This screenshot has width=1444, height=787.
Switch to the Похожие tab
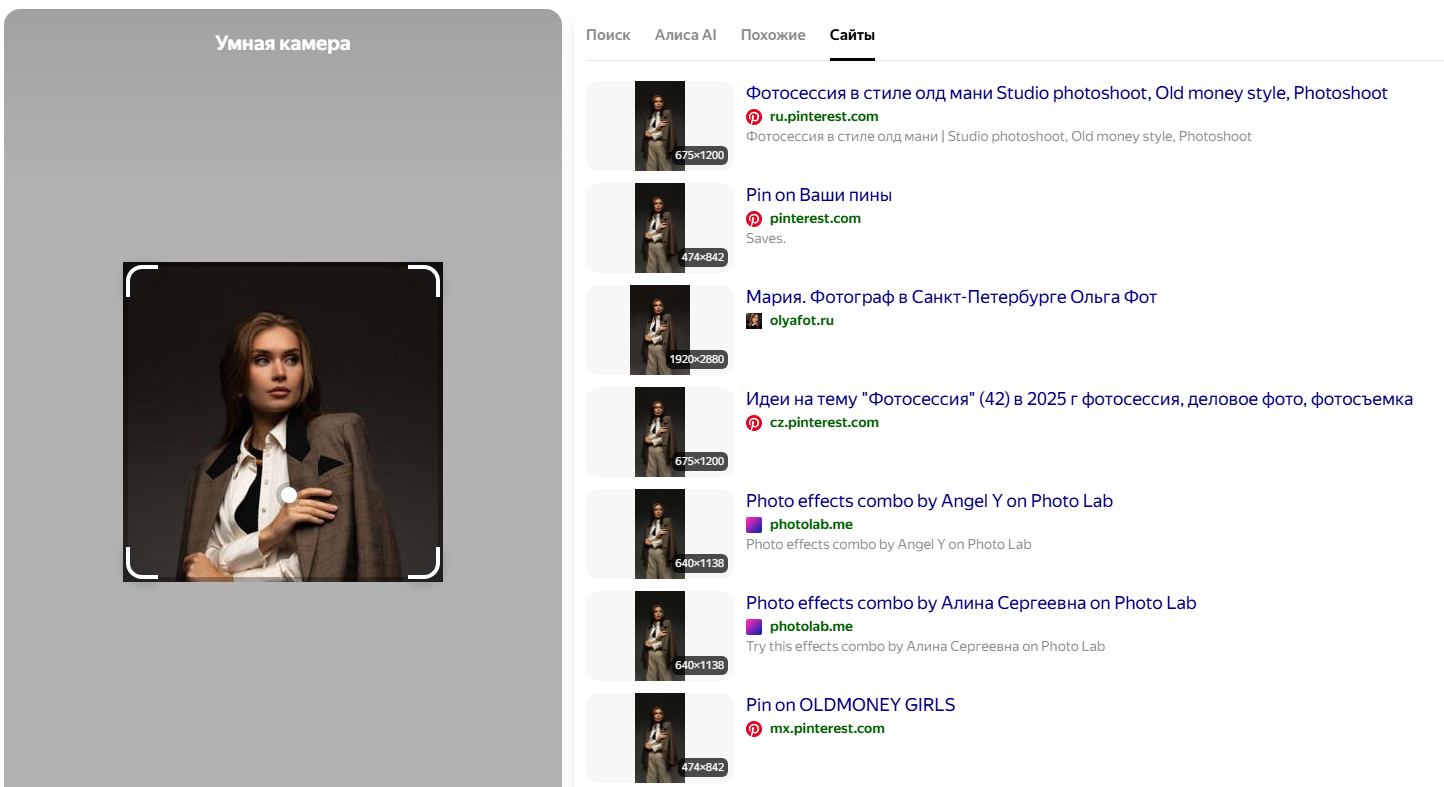click(x=773, y=35)
